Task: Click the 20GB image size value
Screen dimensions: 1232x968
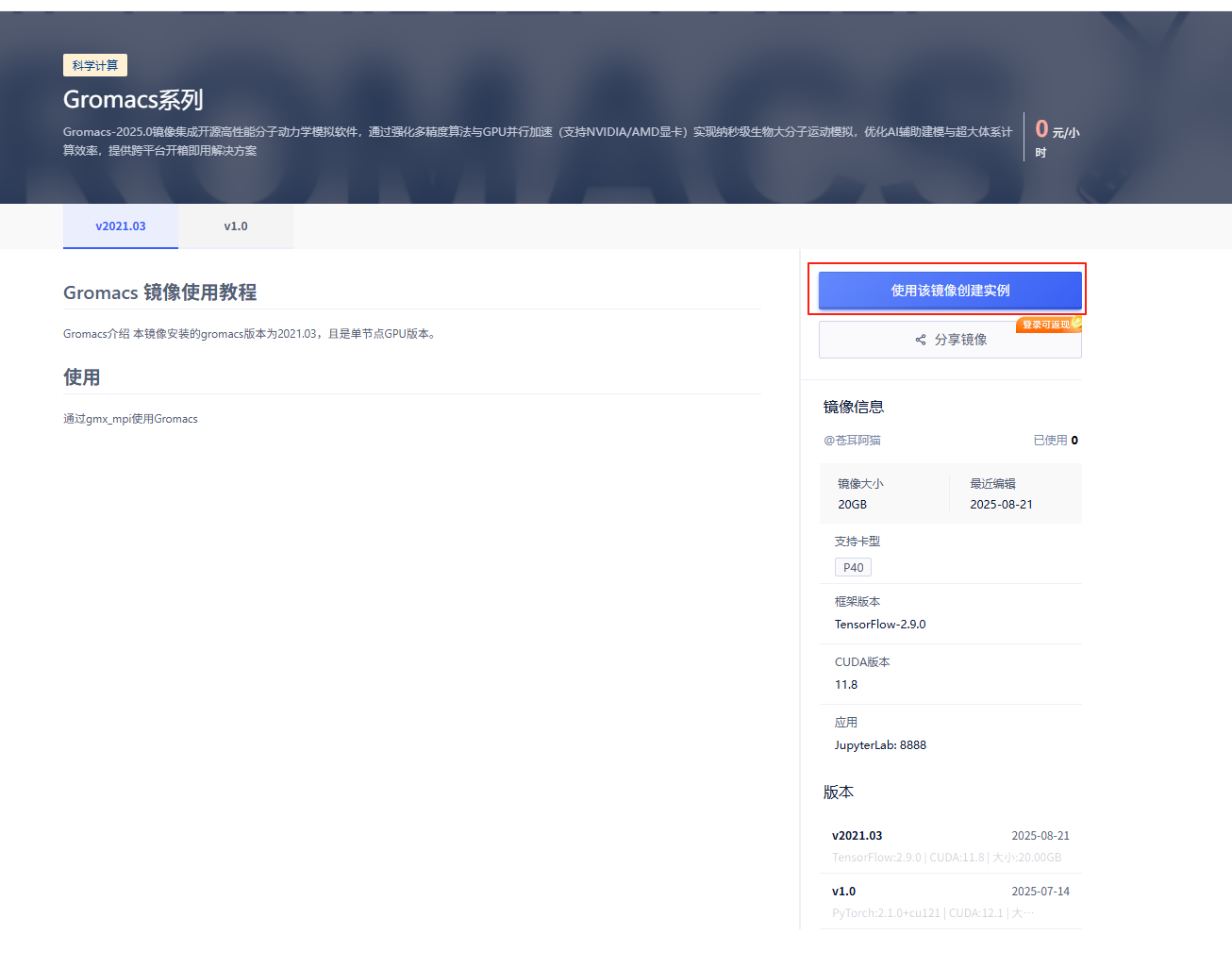Action: tap(852, 505)
